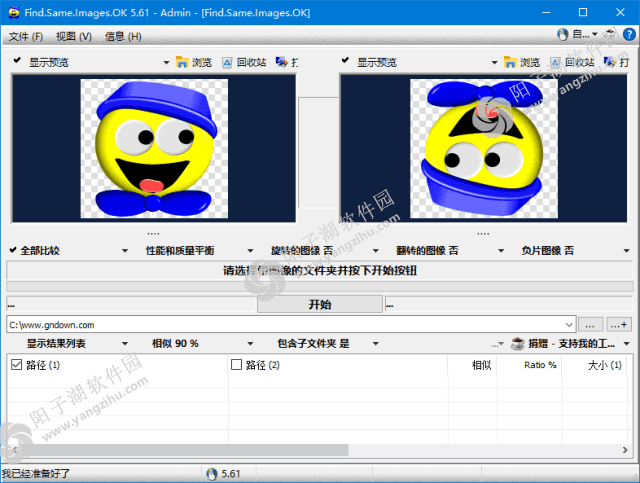Screen dimensions: 640x483
Task: Toggle right 显示预览 checkmark
Action: point(345,60)
